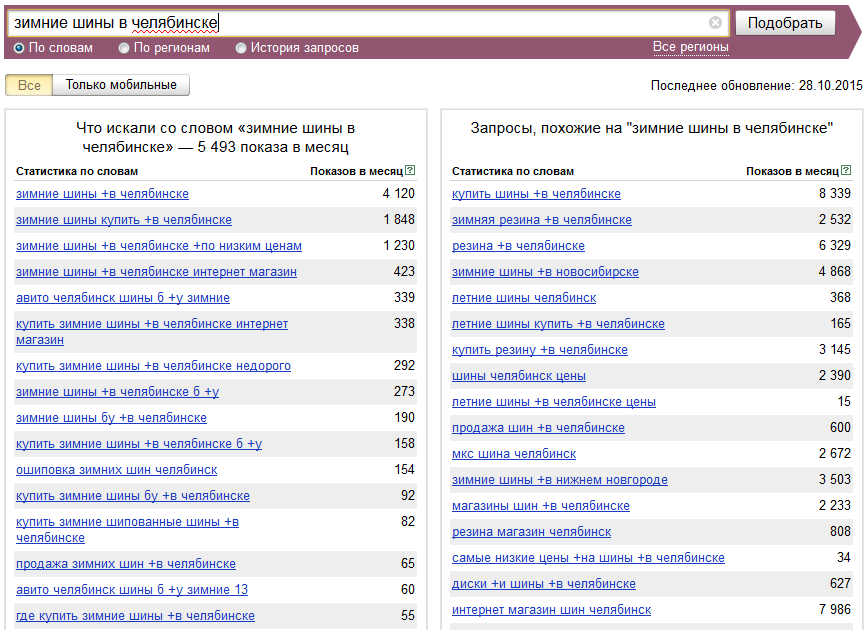
Task: Open link 'мкс шина челябинск'
Action: coord(514,454)
